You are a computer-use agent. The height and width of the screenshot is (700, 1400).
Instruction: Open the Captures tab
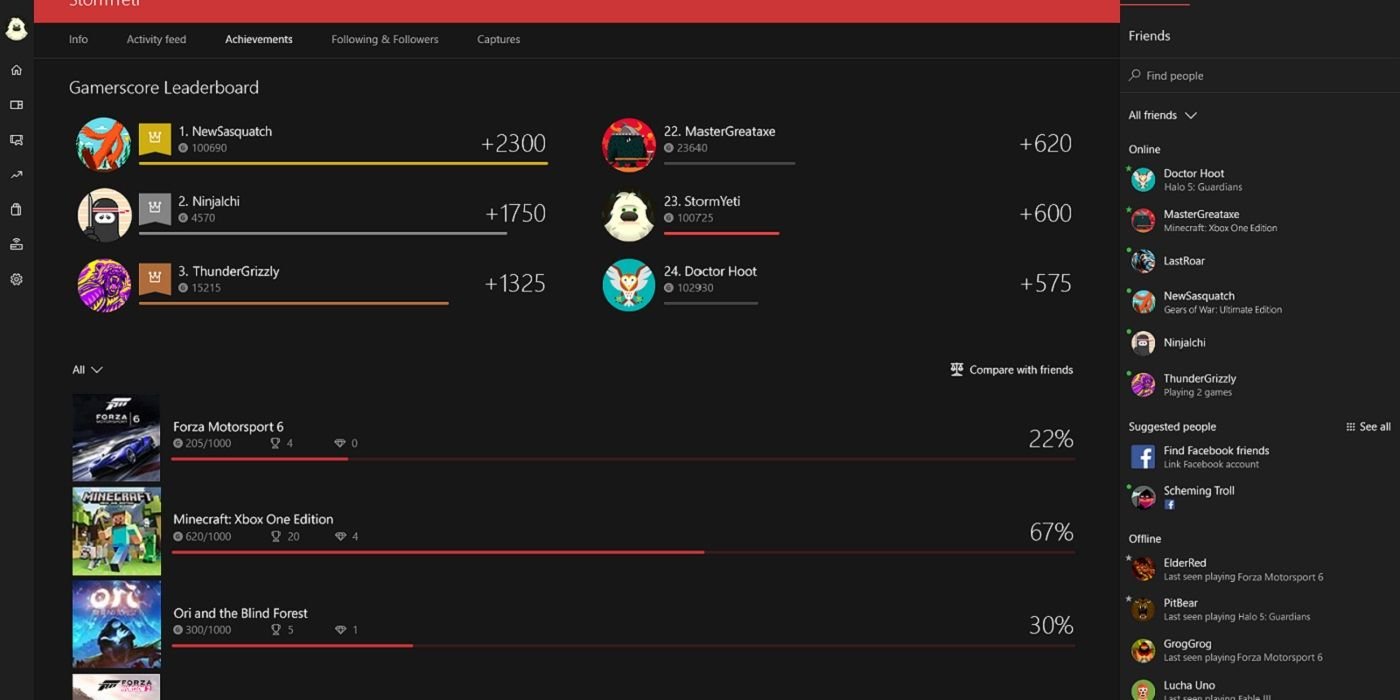pos(499,39)
